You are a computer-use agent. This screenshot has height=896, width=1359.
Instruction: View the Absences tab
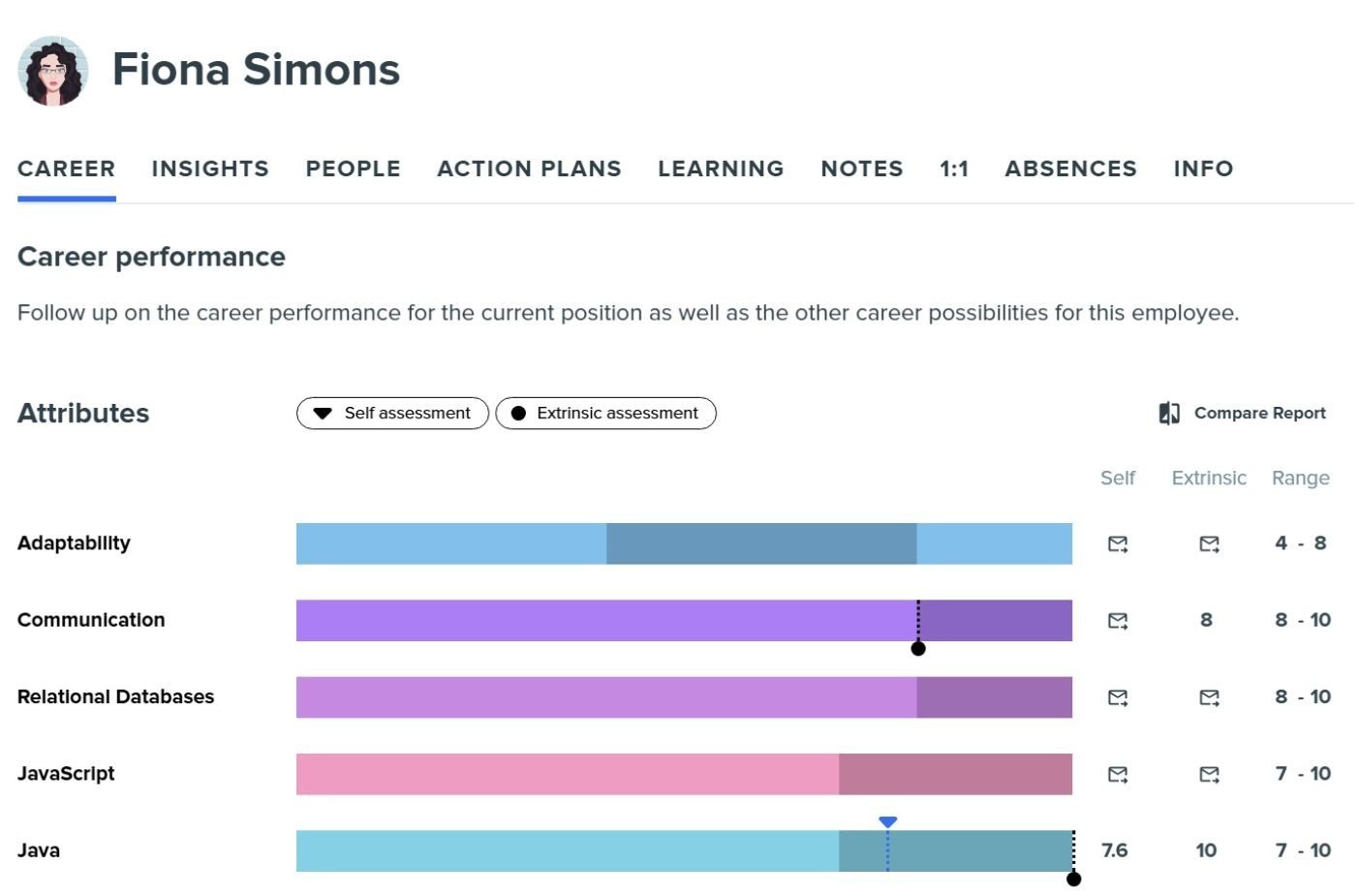coord(1070,169)
